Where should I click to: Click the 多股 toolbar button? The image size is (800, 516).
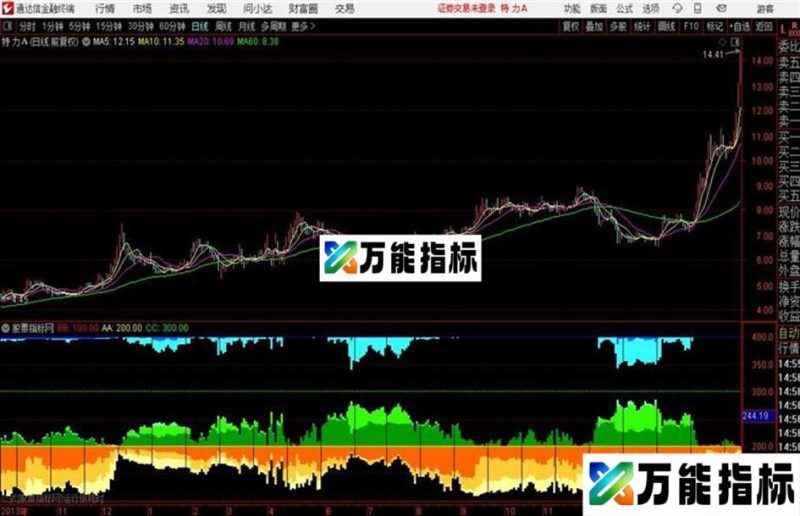(x=618, y=27)
